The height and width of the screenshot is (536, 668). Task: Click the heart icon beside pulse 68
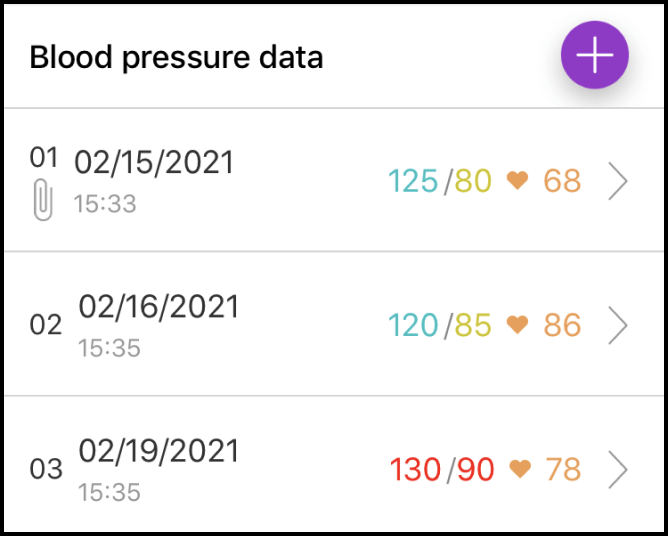pyautogui.click(x=517, y=181)
